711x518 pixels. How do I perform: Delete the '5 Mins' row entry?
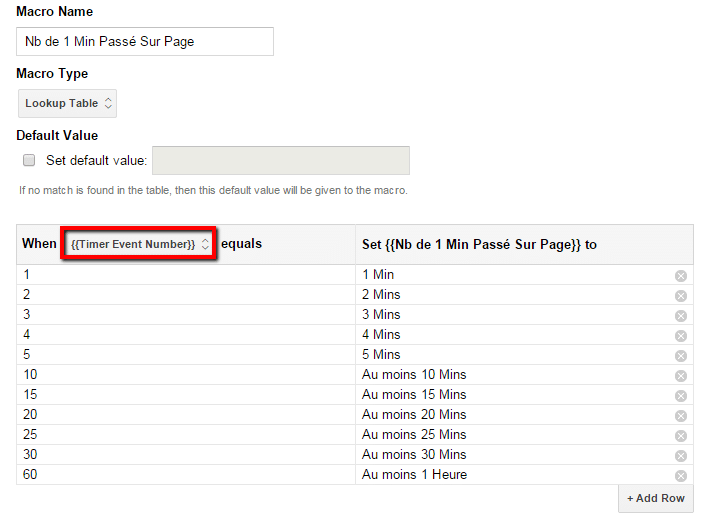(681, 355)
